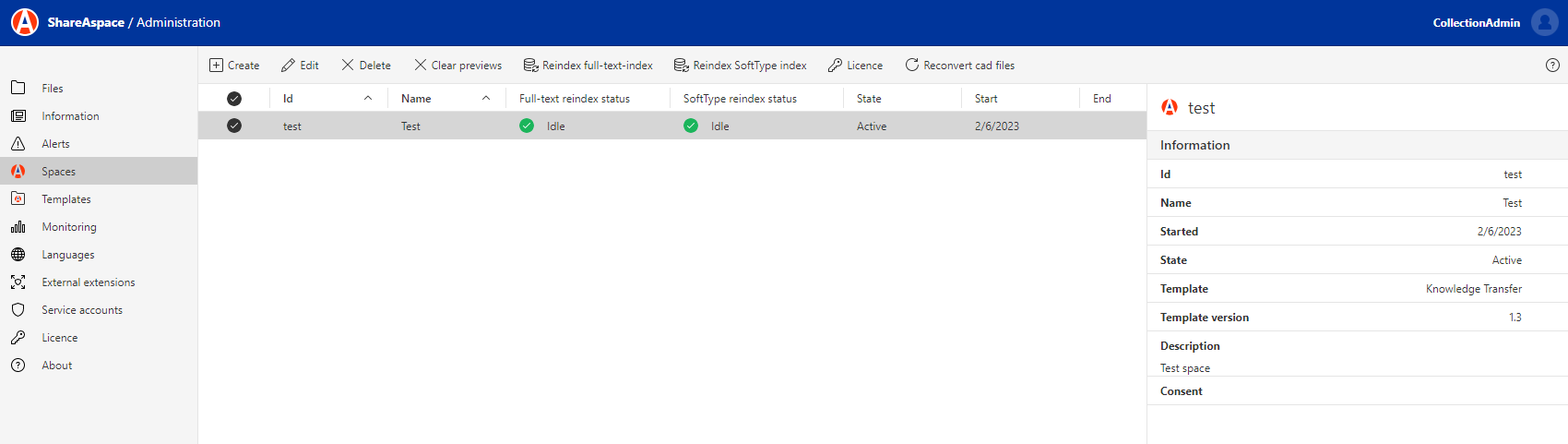1568x444 pixels.
Task: Click Clear previews in toolbar
Action: 457,66
